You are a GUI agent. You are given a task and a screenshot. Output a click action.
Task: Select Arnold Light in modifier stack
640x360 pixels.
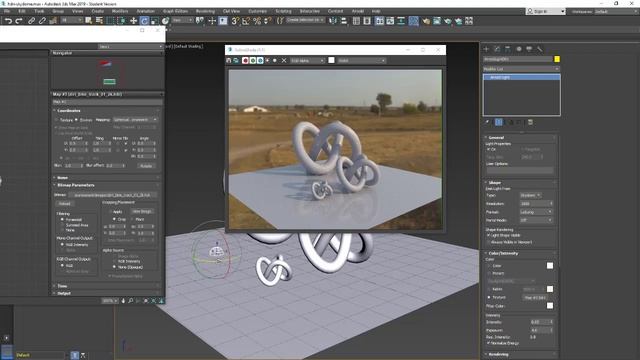pyautogui.click(x=521, y=77)
